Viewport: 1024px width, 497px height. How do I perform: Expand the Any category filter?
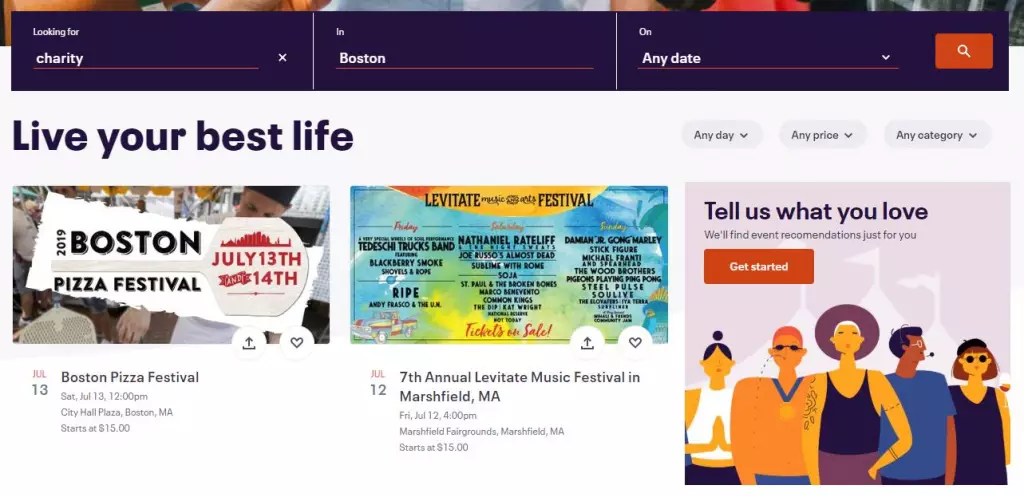[x=937, y=135]
